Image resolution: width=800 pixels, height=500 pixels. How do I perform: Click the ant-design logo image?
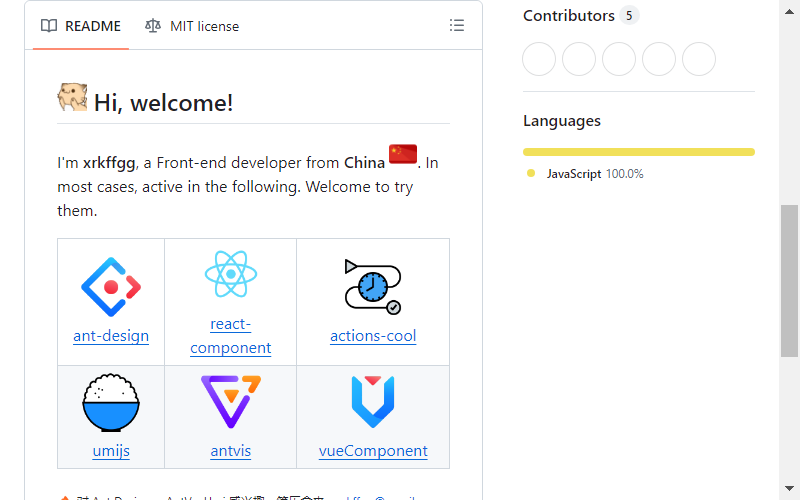(111, 287)
